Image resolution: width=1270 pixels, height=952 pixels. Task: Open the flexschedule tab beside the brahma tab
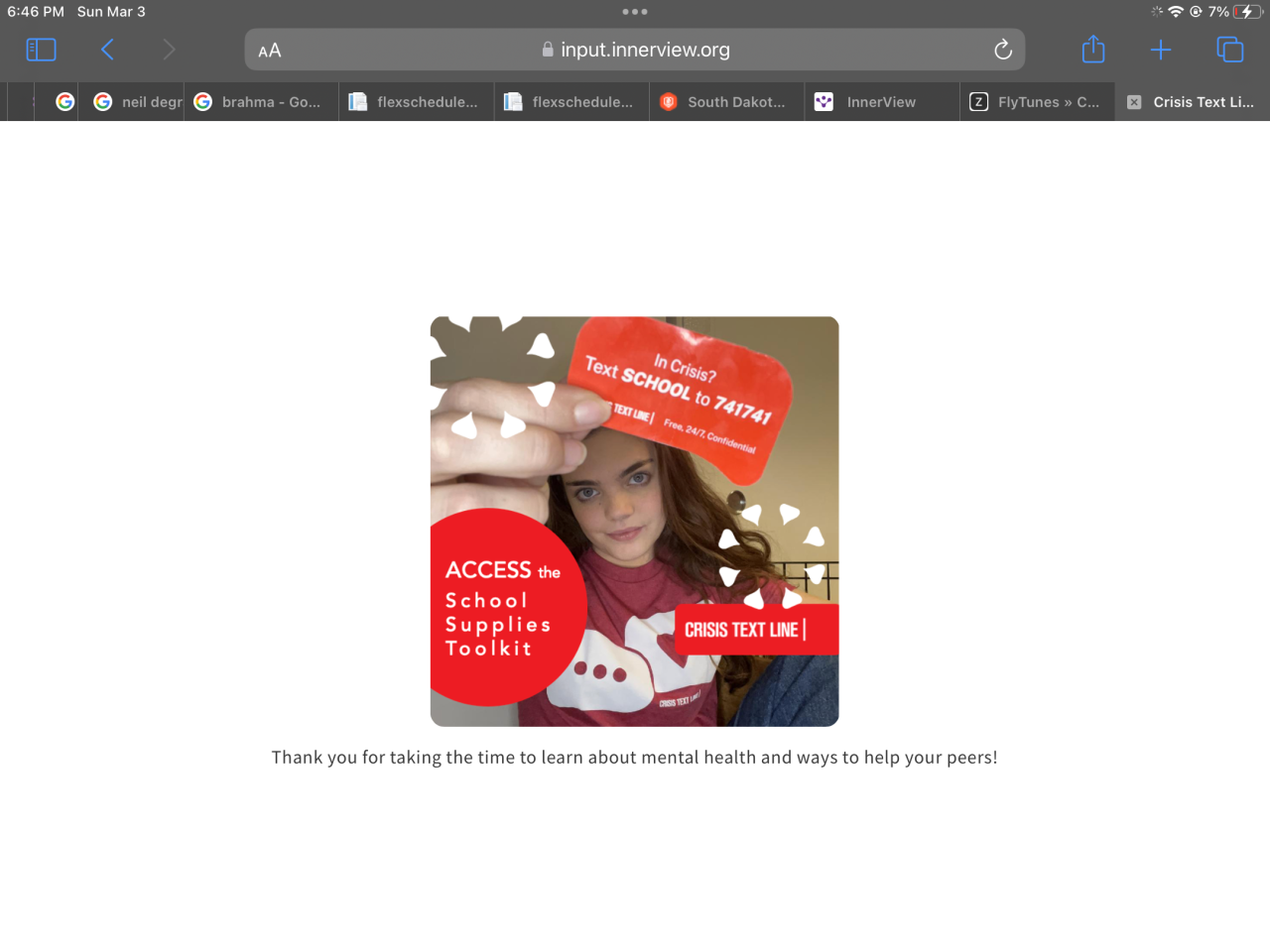[417, 102]
